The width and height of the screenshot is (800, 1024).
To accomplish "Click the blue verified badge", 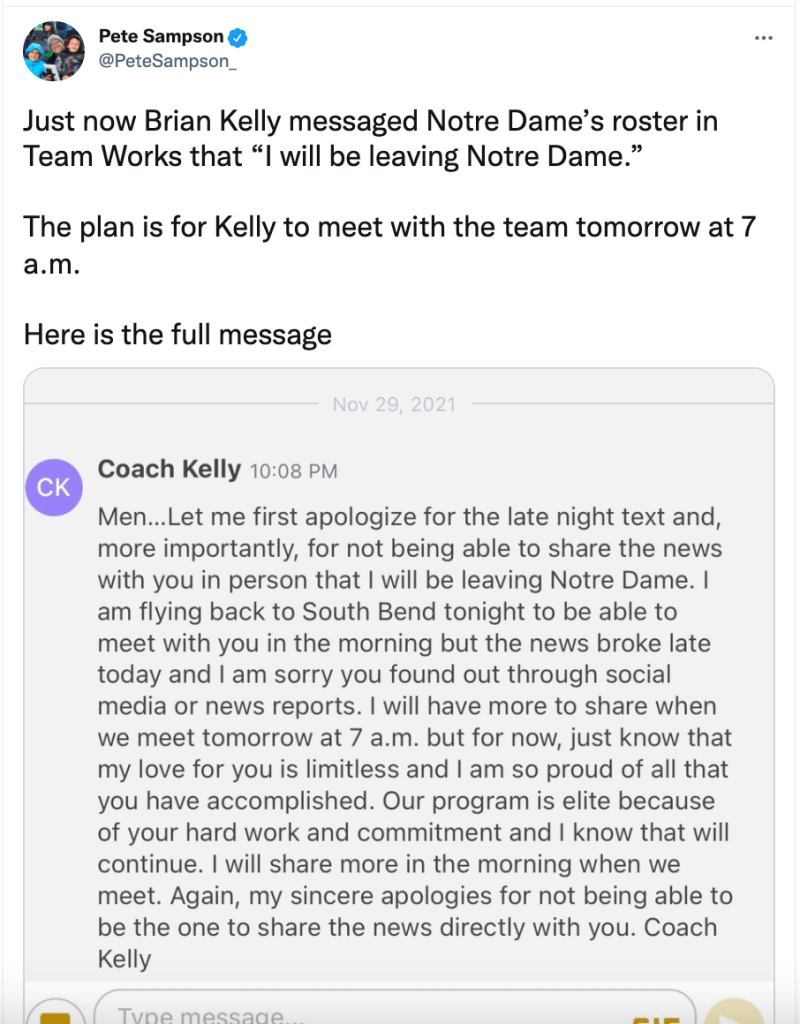I will pos(239,38).
